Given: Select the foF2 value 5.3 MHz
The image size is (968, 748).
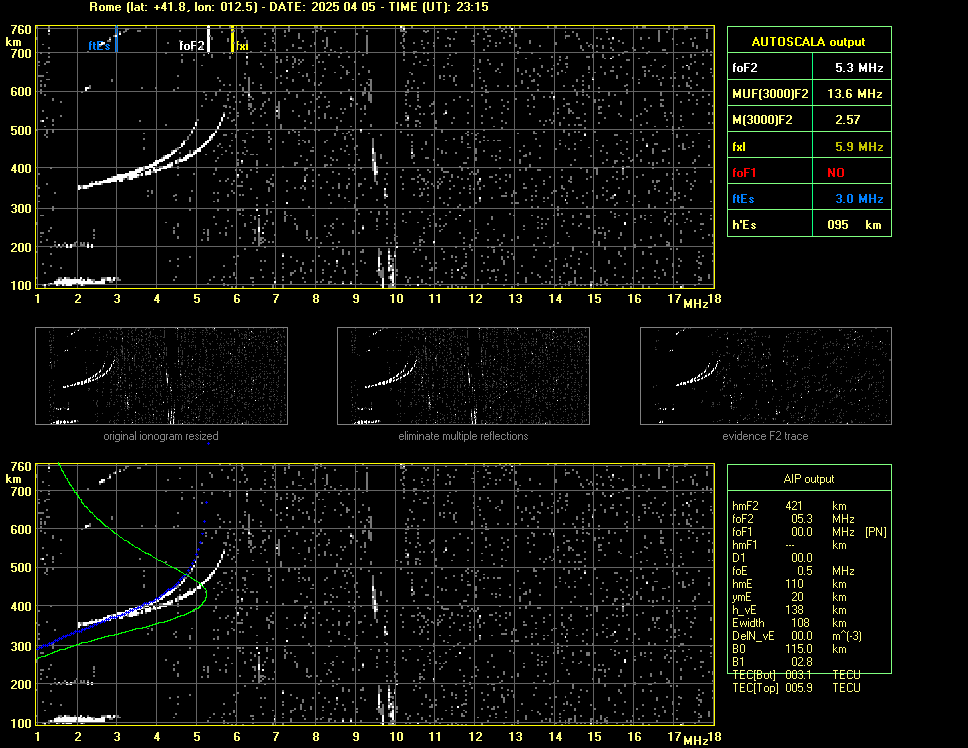Looking at the screenshot, I should [x=859, y=68].
